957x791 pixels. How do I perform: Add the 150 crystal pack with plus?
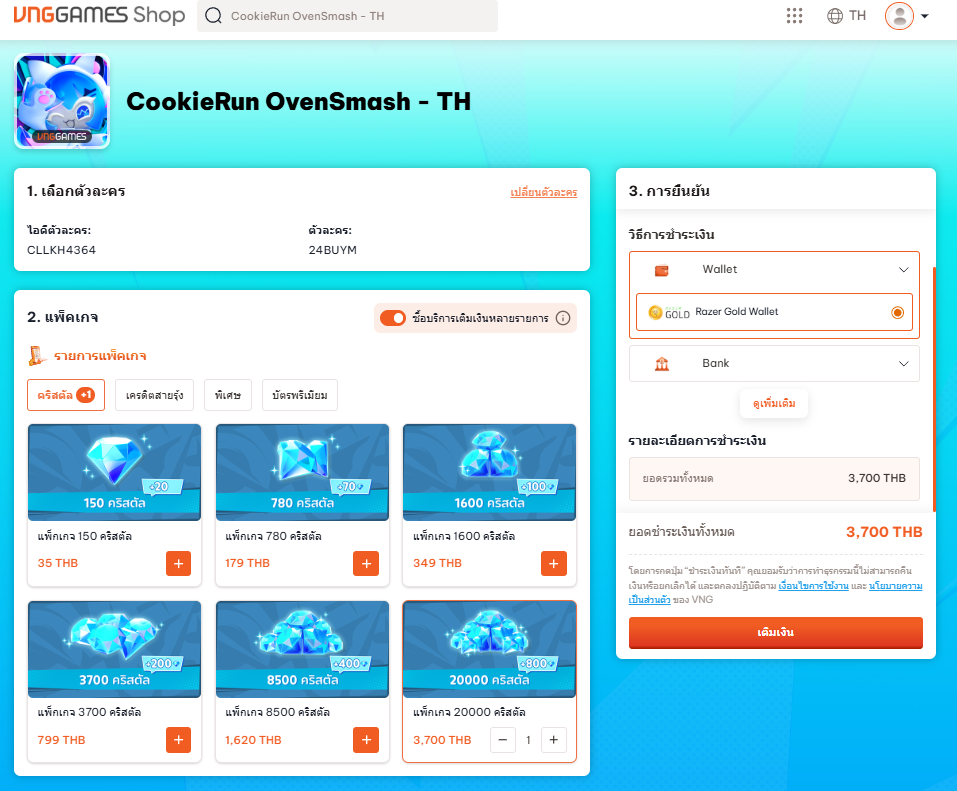(178, 563)
